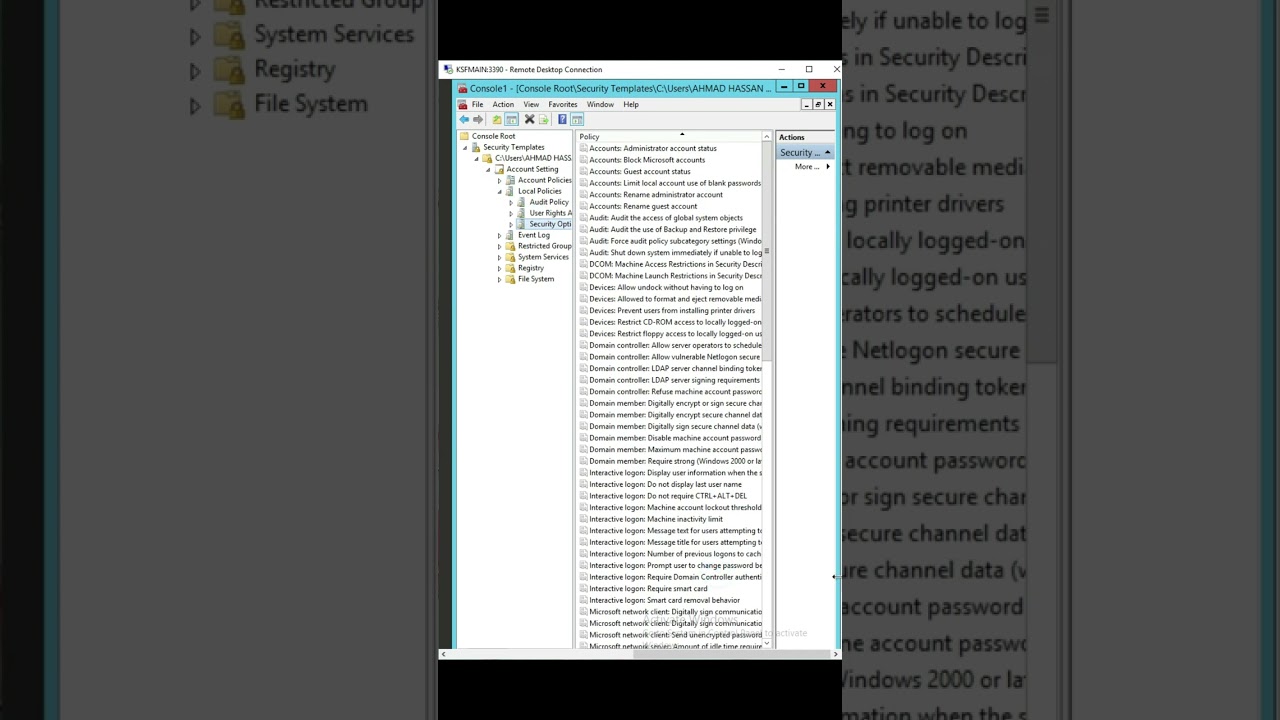Collapse the Local Policies tree node
The height and width of the screenshot is (720, 1280).
click(499, 191)
